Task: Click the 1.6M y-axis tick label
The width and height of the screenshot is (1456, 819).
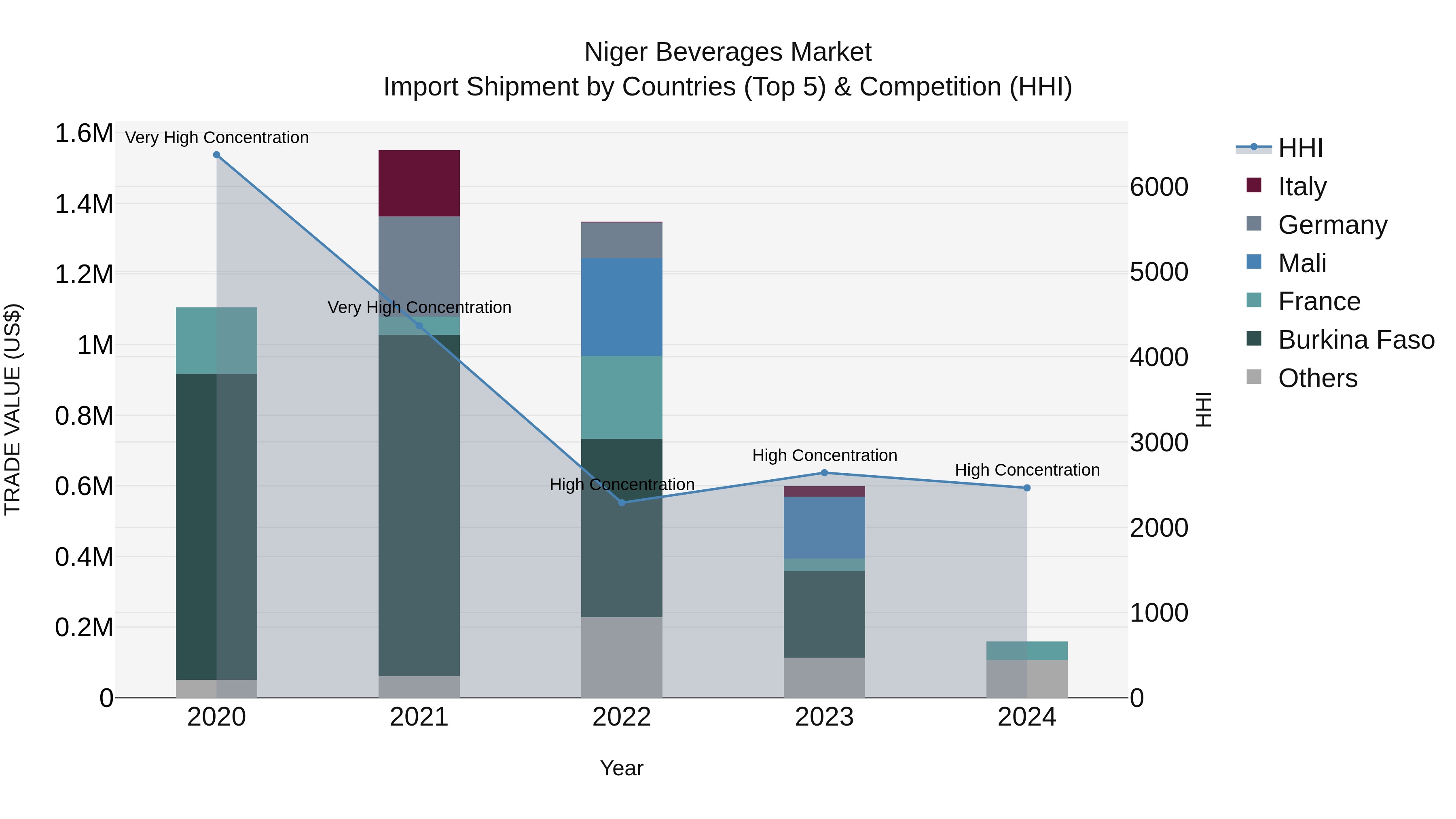Action: click(84, 133)
